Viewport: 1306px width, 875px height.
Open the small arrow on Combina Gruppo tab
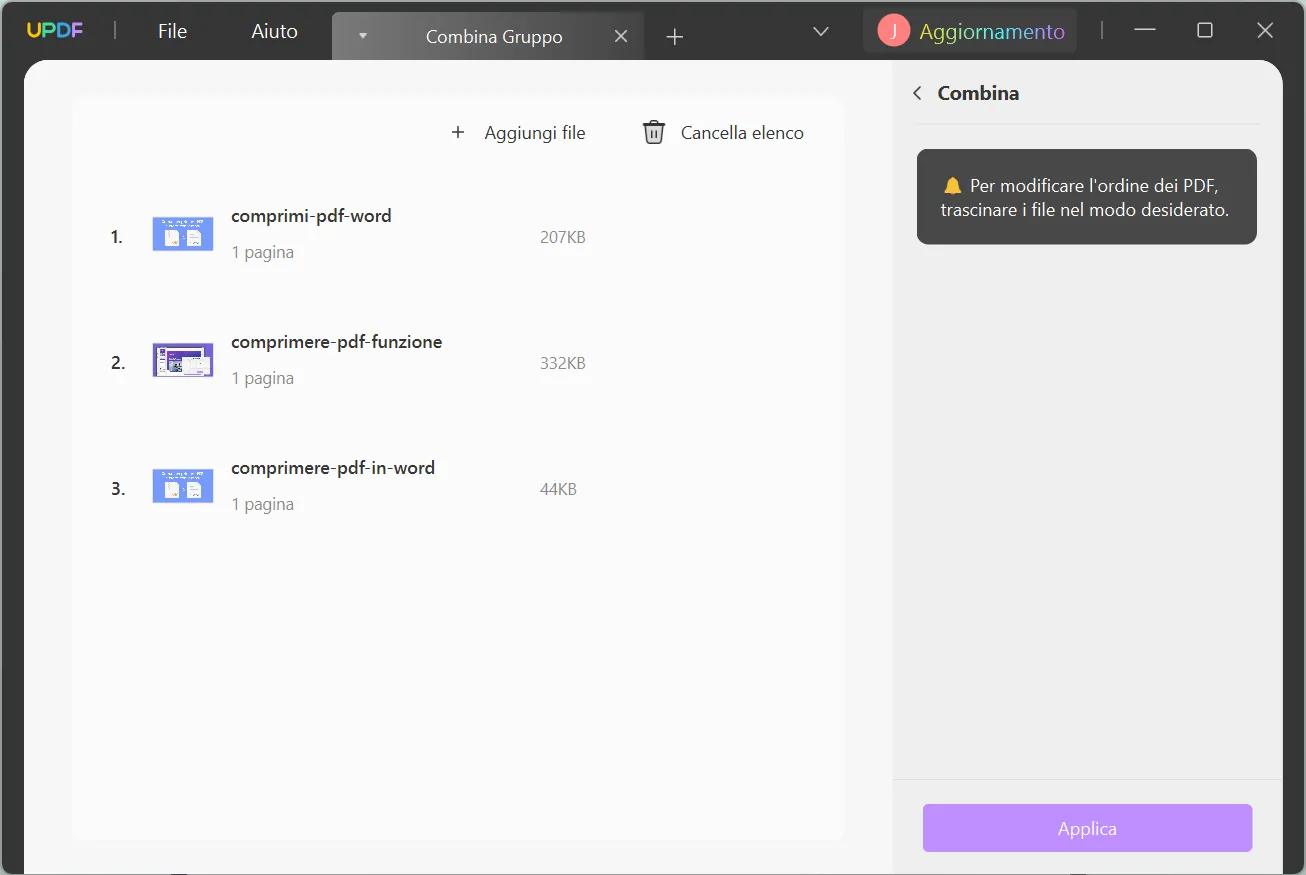(362, 36)
